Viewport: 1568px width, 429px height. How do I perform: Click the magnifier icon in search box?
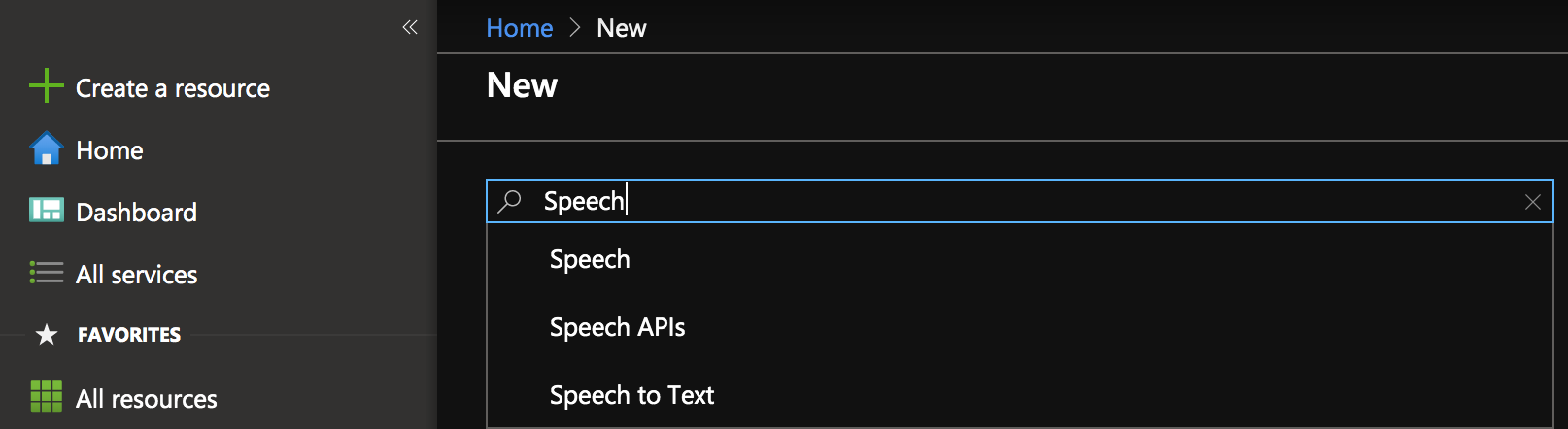tap(510, 201)
